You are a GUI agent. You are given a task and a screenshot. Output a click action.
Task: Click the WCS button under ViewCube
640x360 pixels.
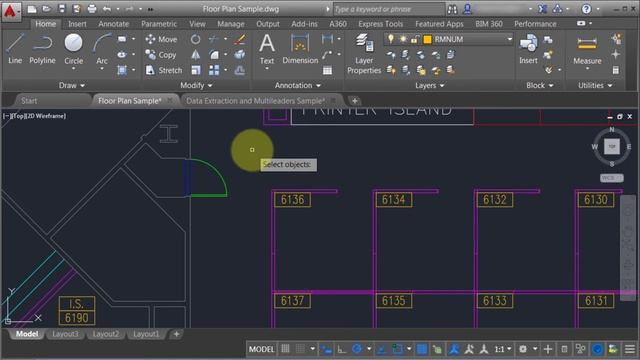point(611,178)
